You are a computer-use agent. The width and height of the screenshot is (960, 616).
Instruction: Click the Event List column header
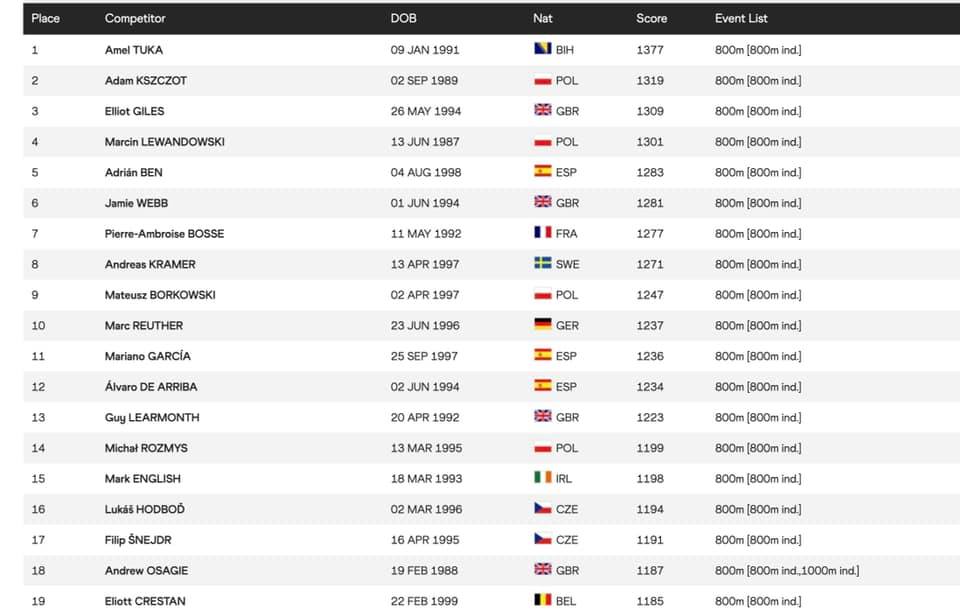pyautogui.click(x=741, y=18)
